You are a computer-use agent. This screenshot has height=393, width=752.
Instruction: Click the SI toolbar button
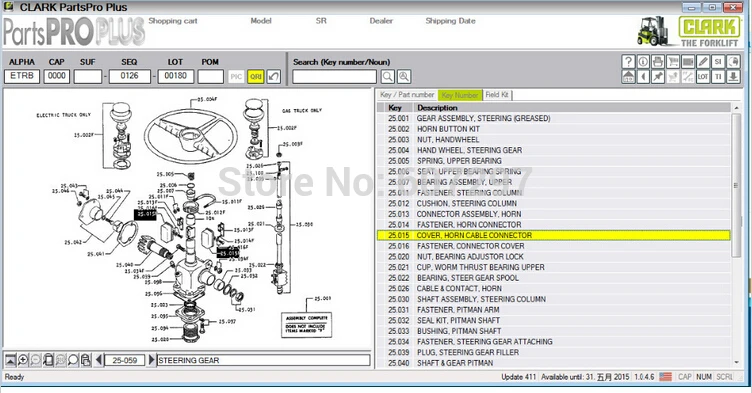tap(718, 61)
